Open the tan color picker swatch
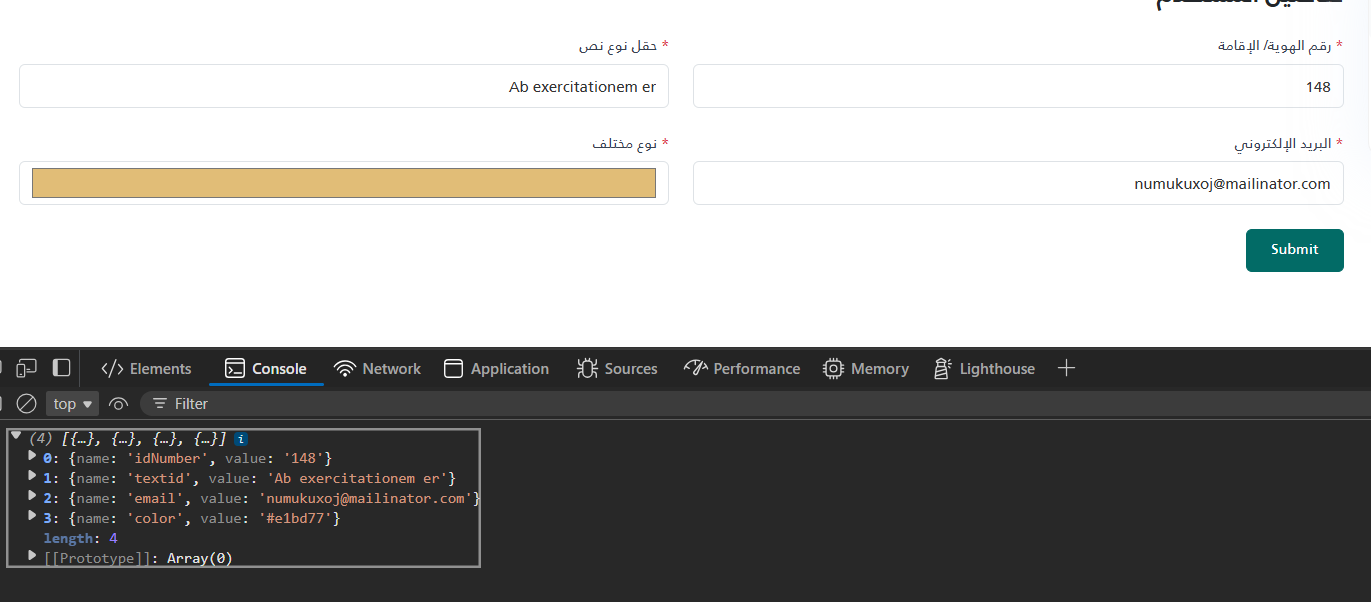This screenshot has width=1371, height=602. [344, 183]
